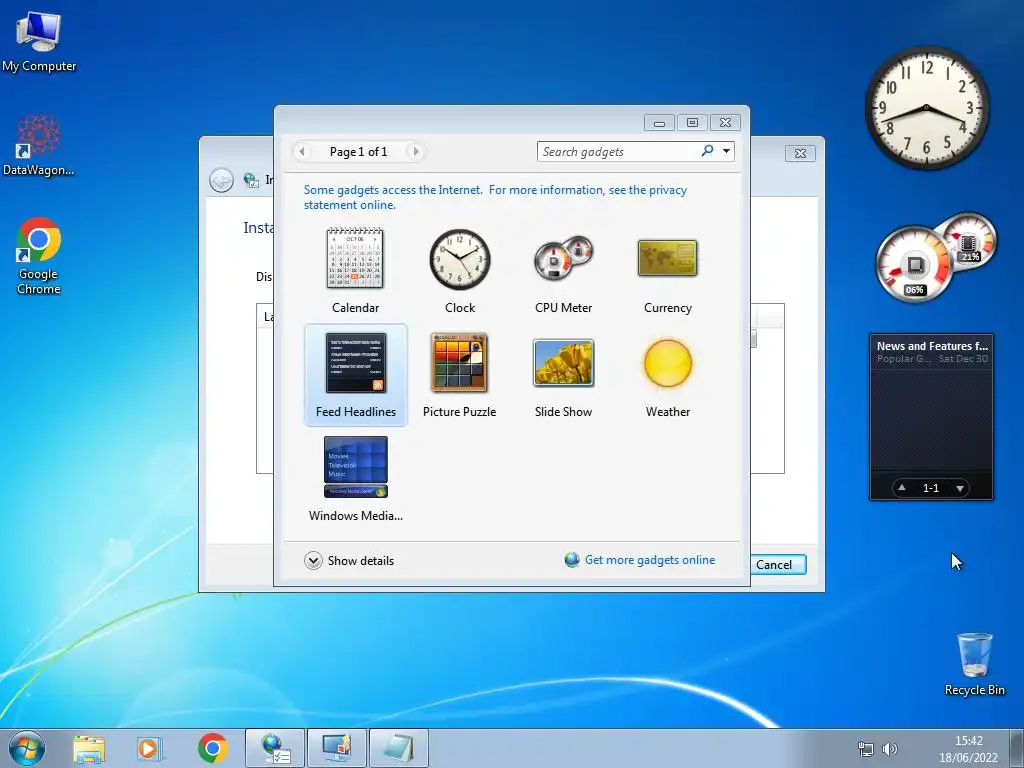This screenshot has width=1024, height=768.
Task: Select the Feed Headlines gadget
Action: (356, 375)
